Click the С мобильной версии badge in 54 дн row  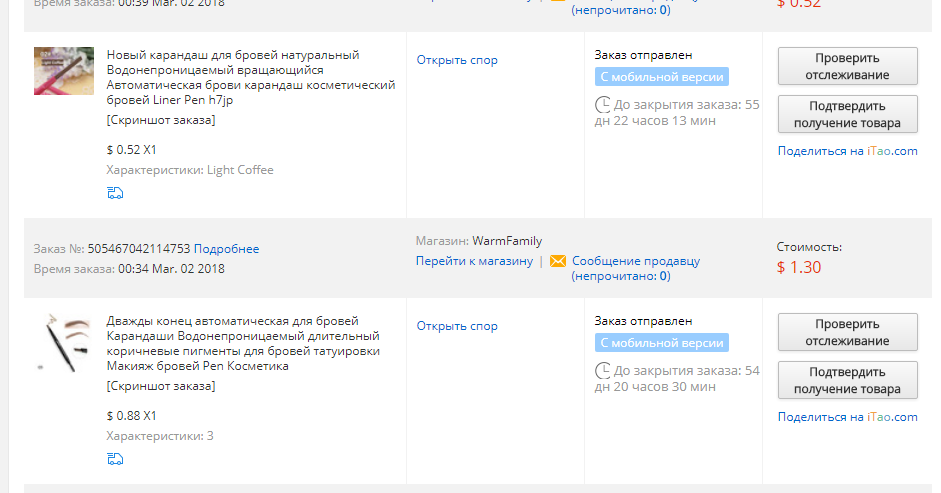pyautogui.click(x=662, y=343)
